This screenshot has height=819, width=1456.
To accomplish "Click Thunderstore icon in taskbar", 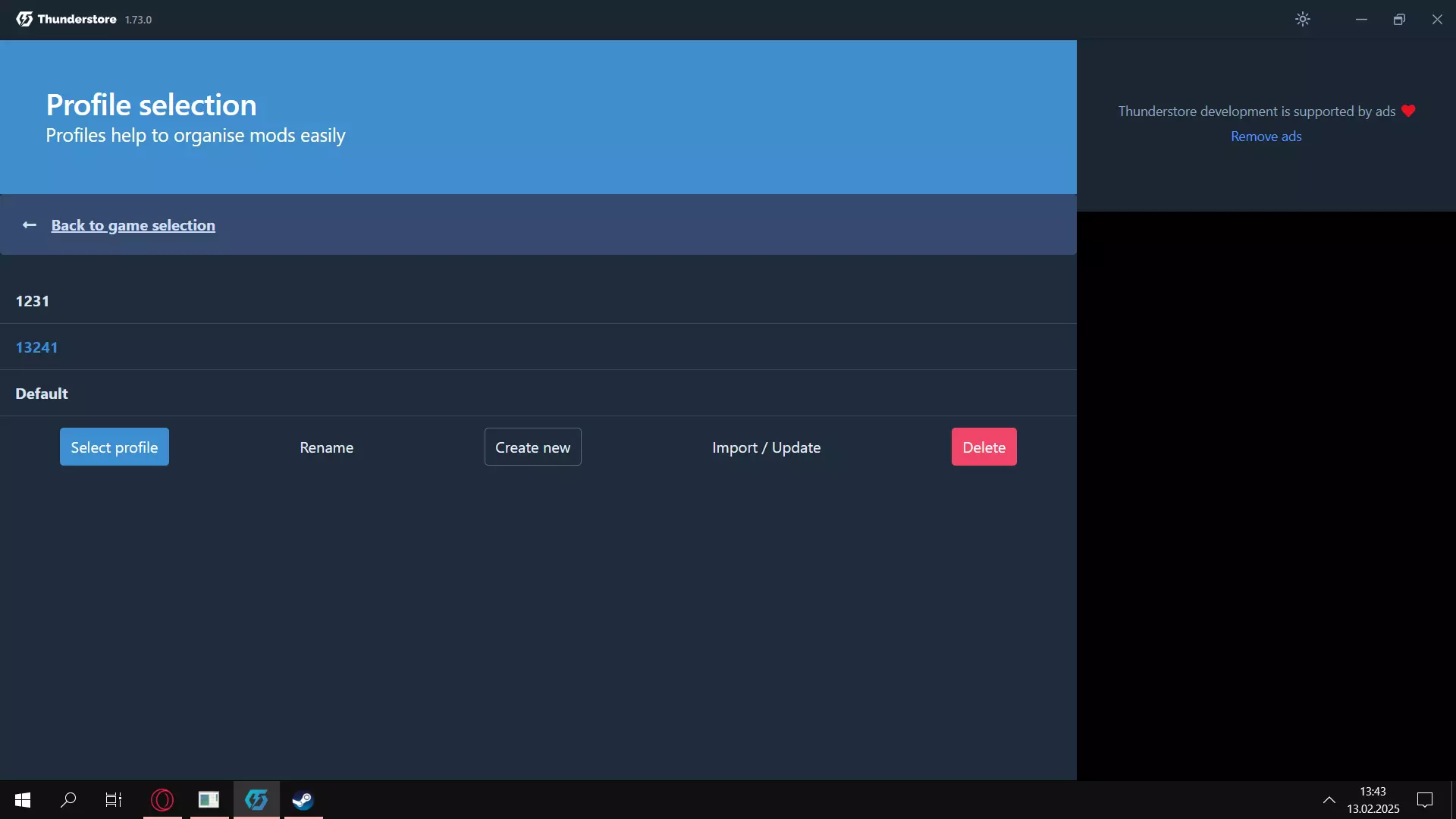I will click(256, 800).
